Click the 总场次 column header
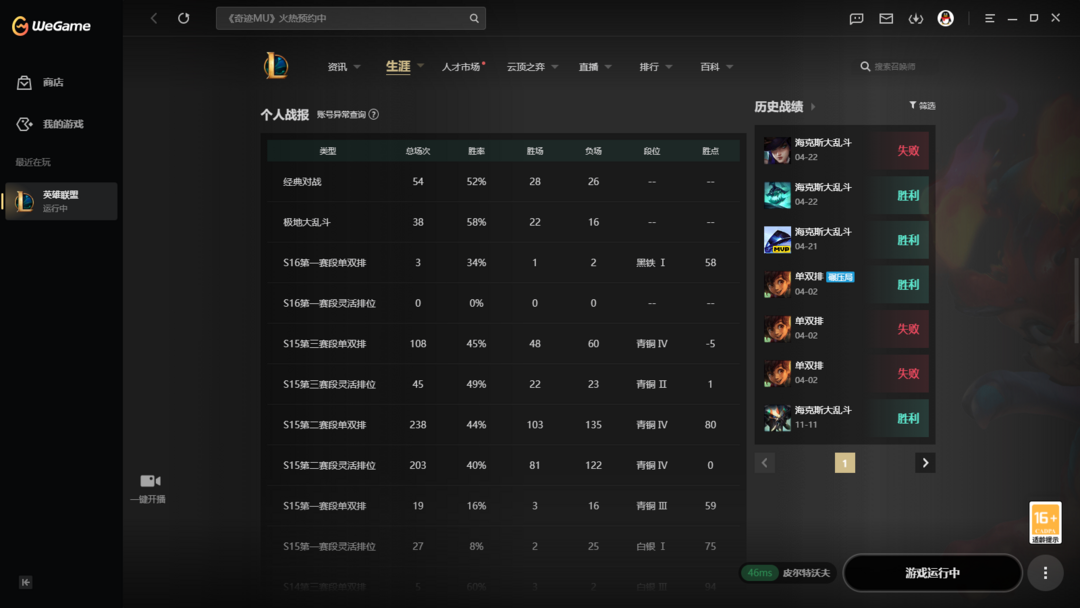The width and height of the screenshot is (1080, 608). 418,151
